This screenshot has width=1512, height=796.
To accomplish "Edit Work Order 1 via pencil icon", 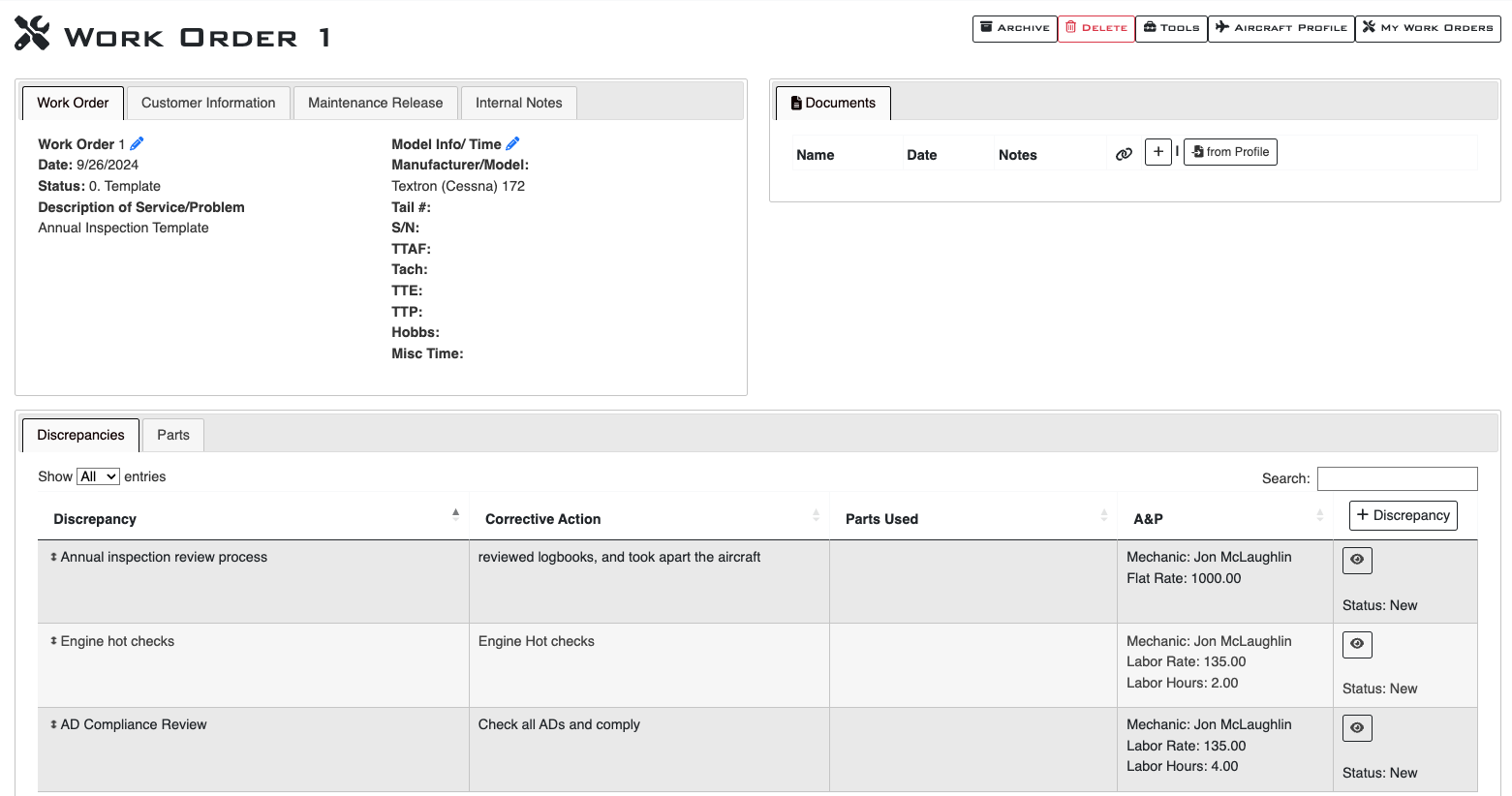I will pyautogui.click(x=137, y=143).
